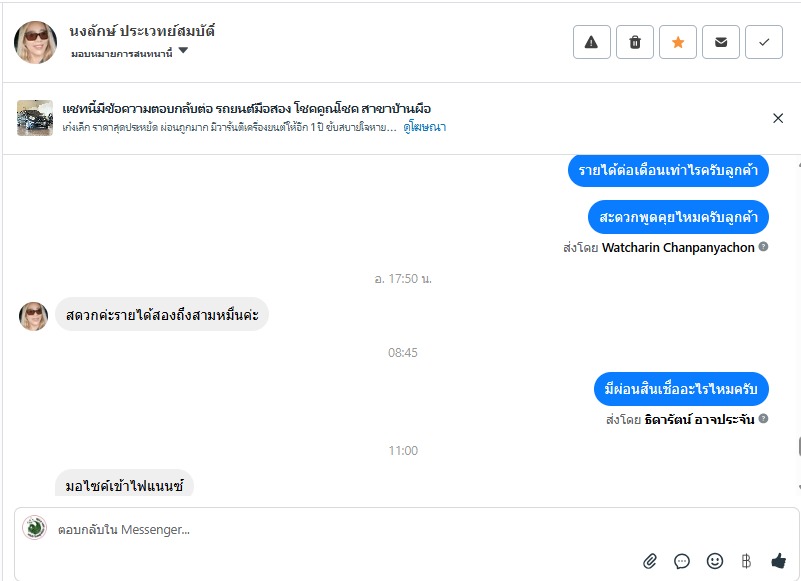Image resolution: width=801 pixels, height=581 pixels.
Task: Click the reply in Messenger text field
Action: (400, 530)
